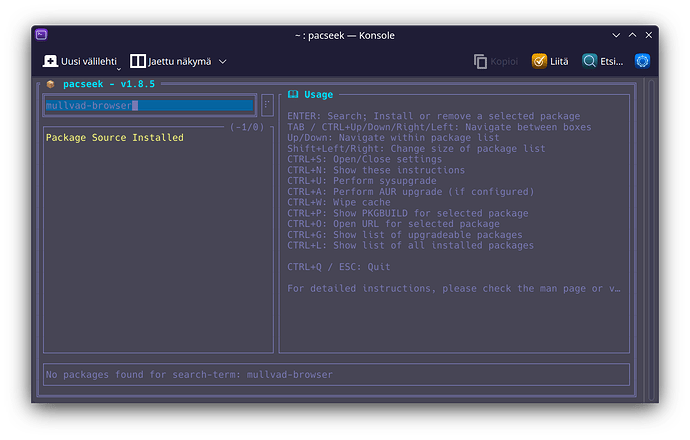Screen dimensions: 690x440
Task: Expand the Jaettu näkymä dropdown chevron
Action: pos(223,62)
